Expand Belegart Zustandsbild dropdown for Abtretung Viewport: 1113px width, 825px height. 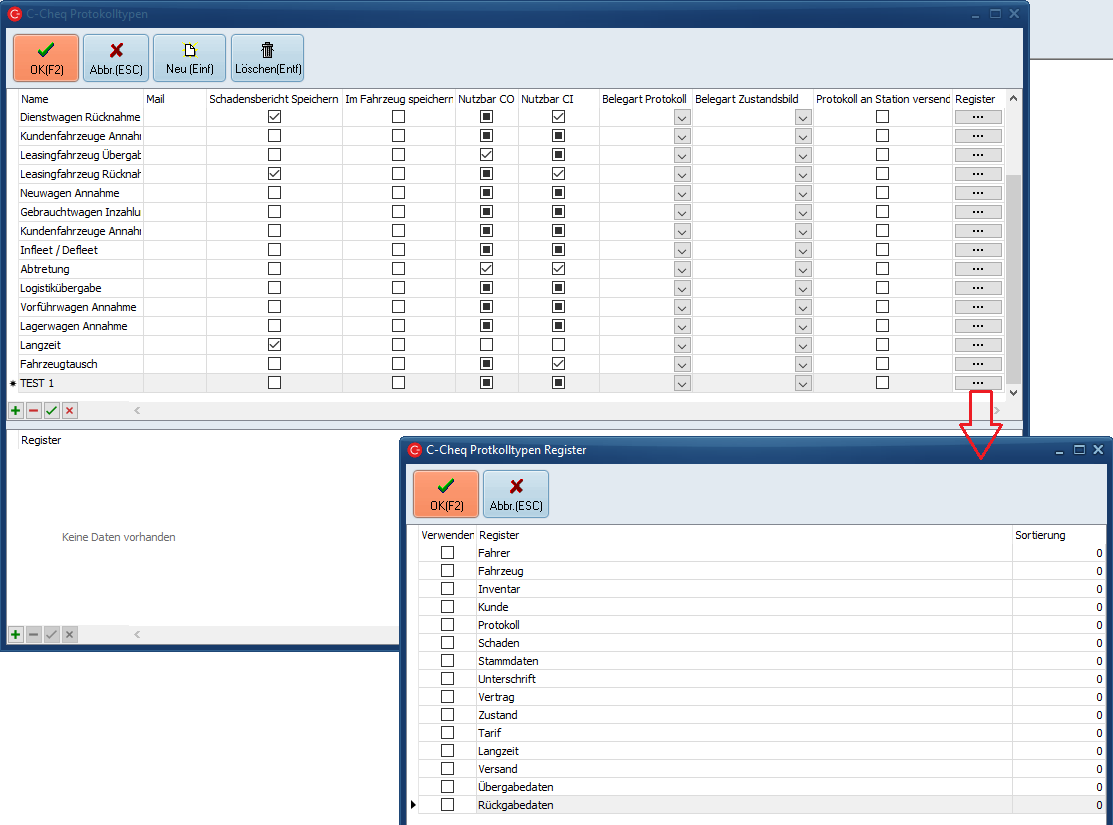coord(802,269)
